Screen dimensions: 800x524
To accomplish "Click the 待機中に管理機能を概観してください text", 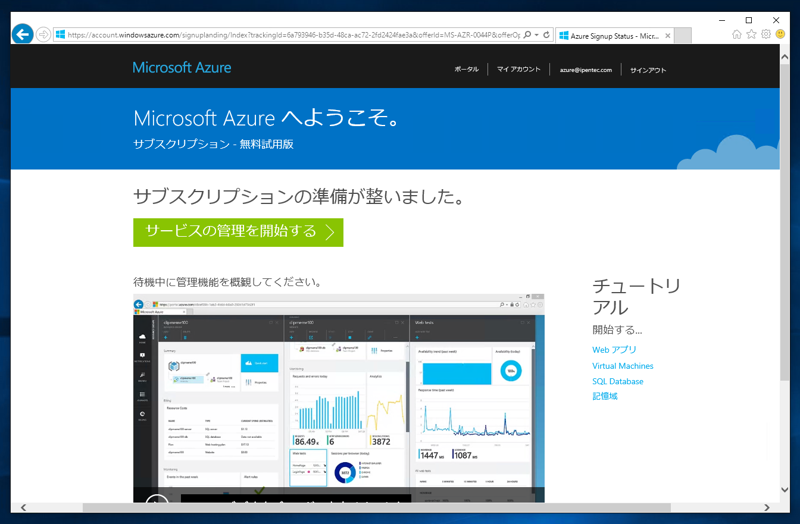I will 228,282.
